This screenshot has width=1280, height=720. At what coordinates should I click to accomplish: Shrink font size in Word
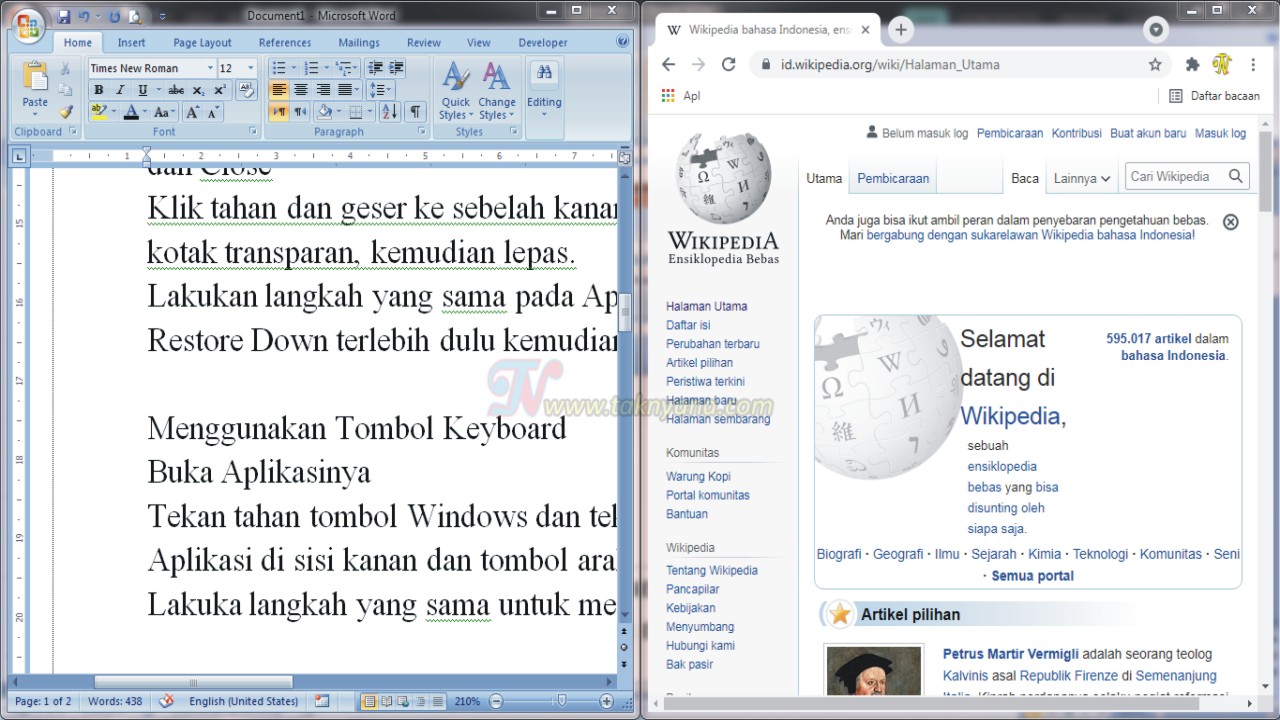(215, 112)
